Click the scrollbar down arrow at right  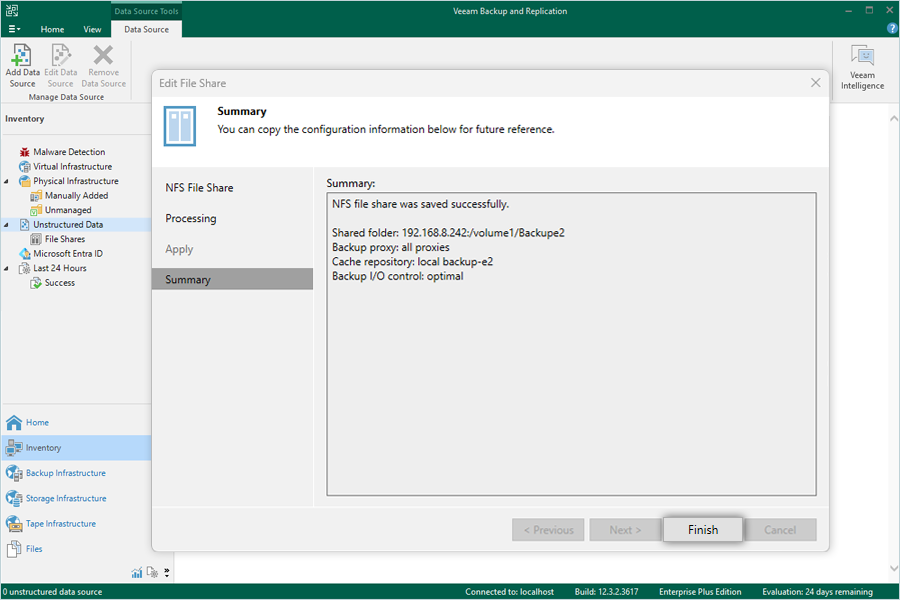[894, 568]
